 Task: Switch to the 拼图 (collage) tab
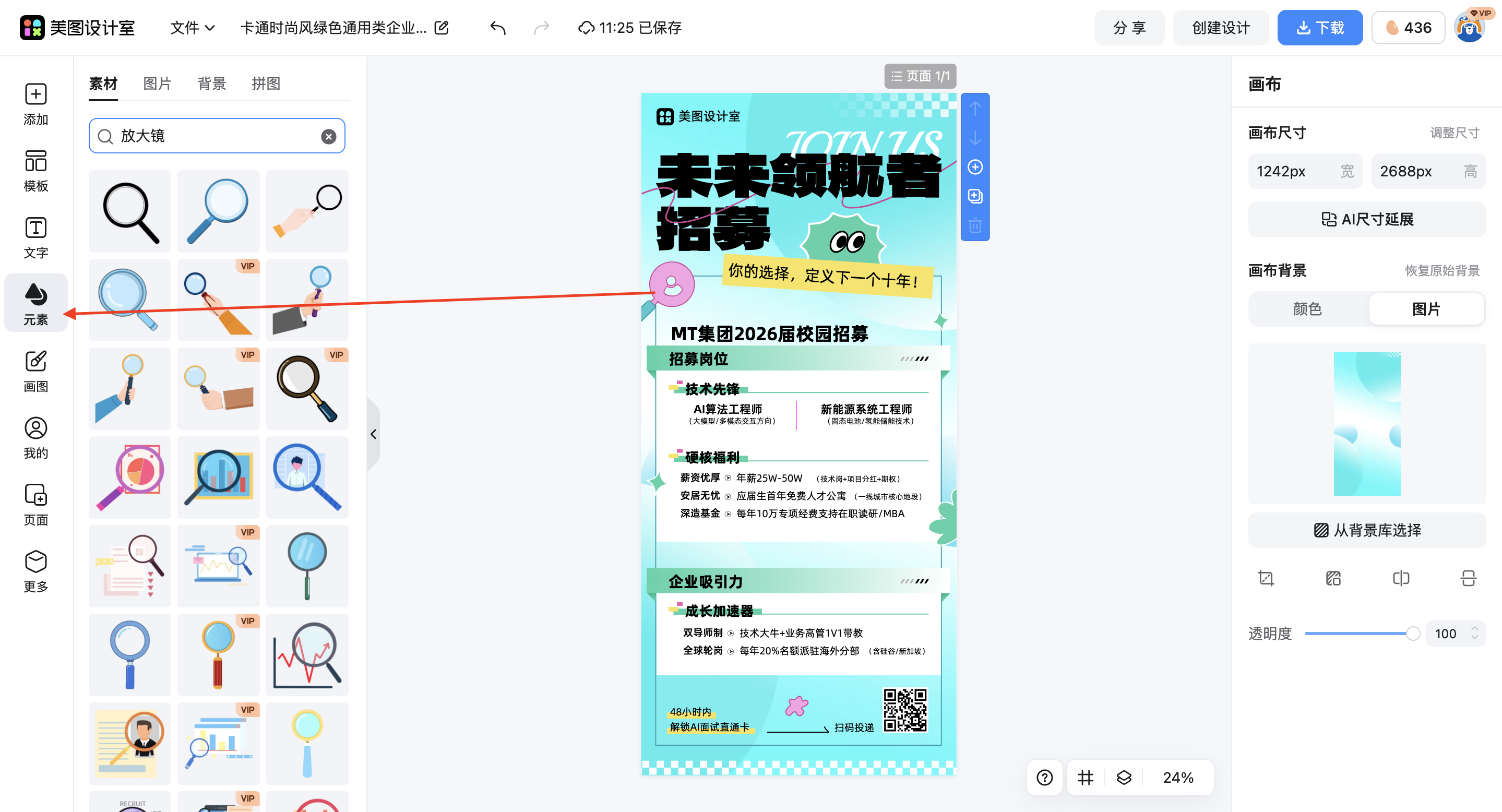tap(266, 83)
